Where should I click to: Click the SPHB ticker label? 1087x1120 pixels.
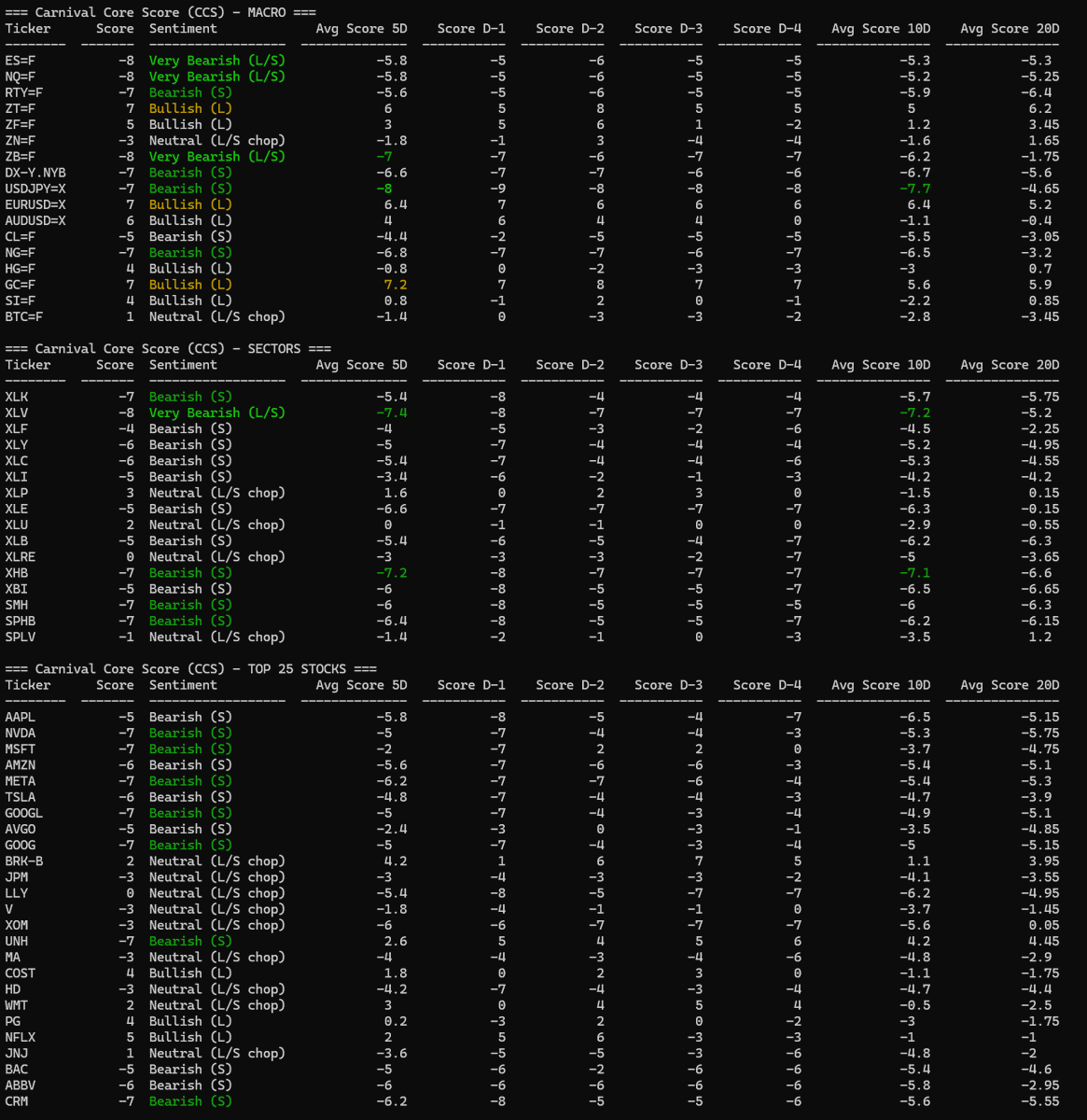(21, 621)
